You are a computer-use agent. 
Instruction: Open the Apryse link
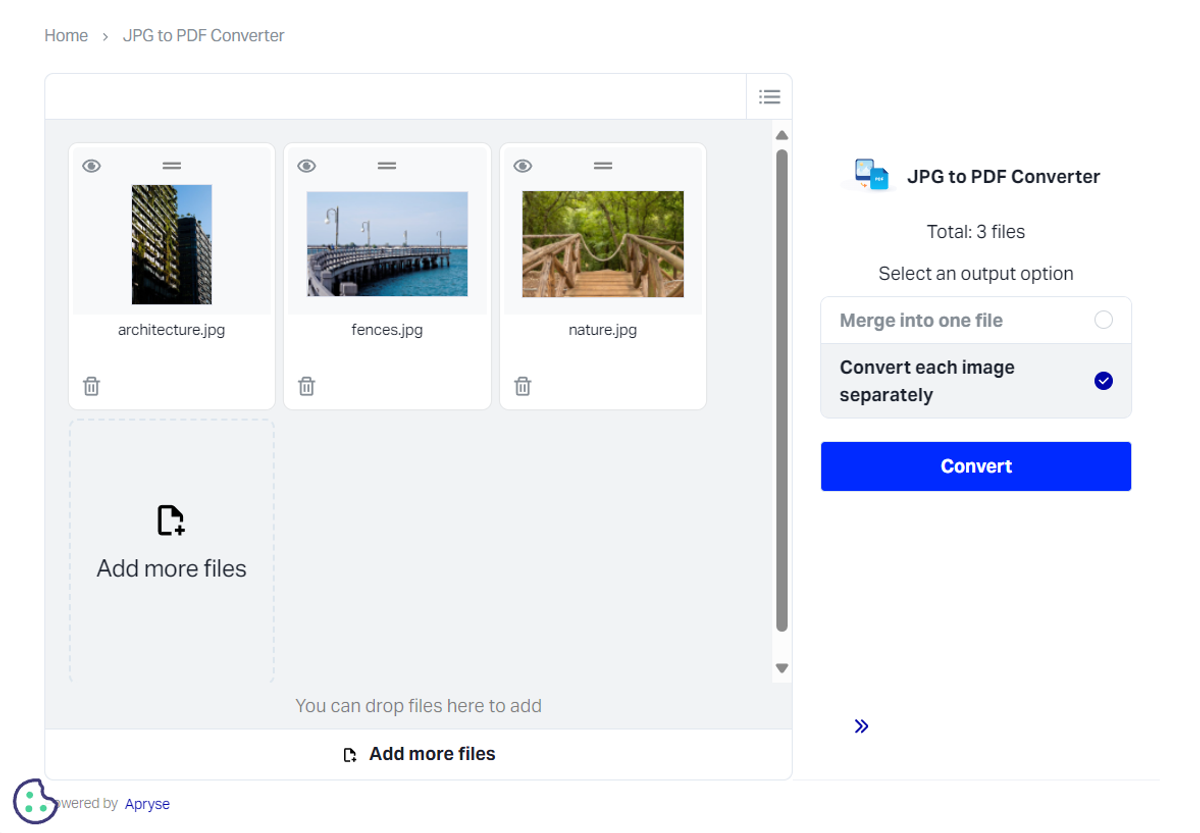coord(147,803)
